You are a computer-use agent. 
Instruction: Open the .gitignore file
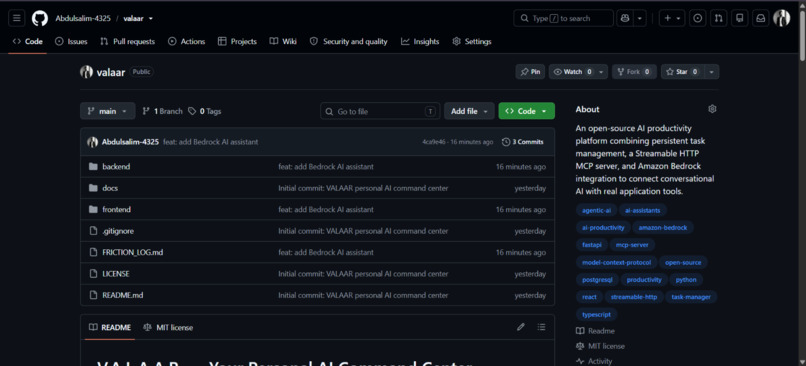tap(118, 231)
